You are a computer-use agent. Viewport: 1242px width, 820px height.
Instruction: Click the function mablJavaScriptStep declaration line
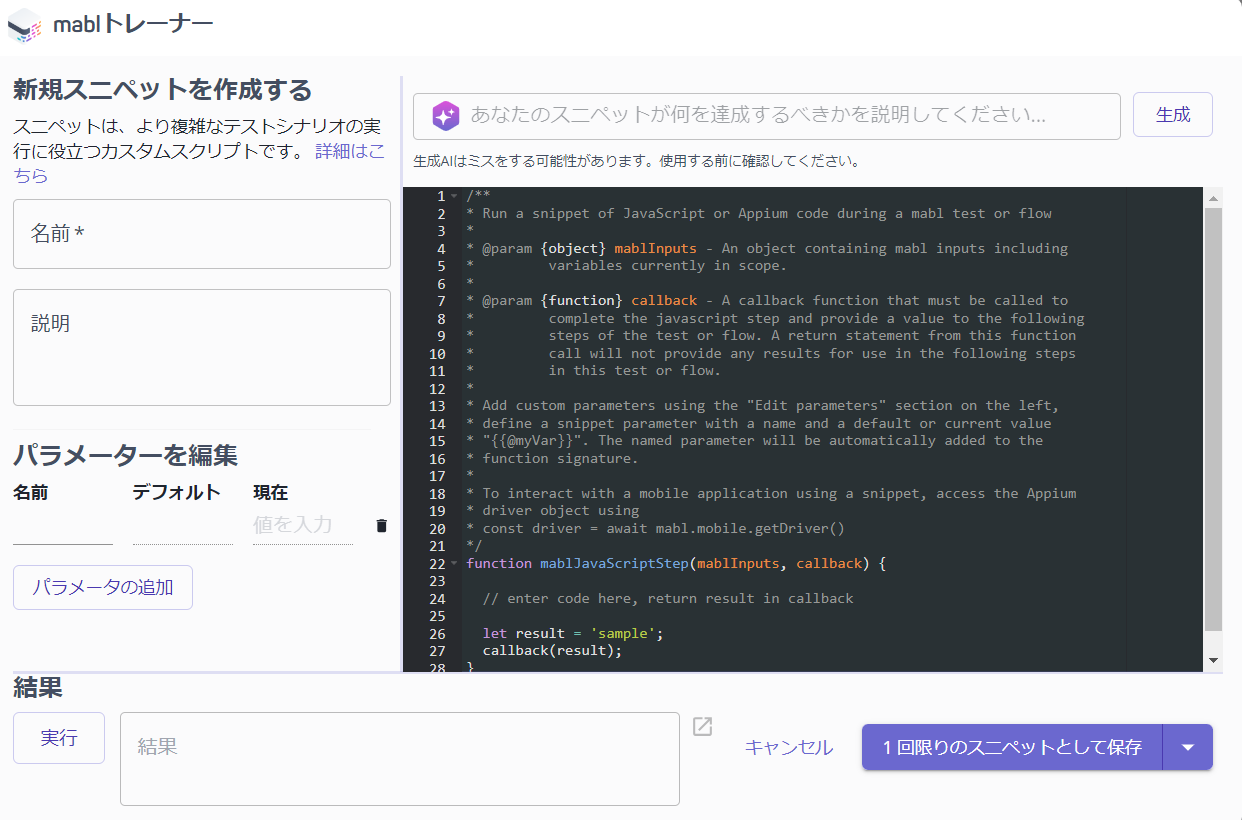tap(676, 564)
